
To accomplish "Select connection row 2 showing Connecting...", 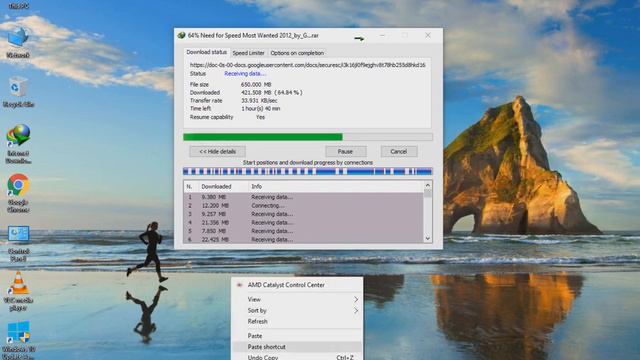I will click(x=304, y=205).
